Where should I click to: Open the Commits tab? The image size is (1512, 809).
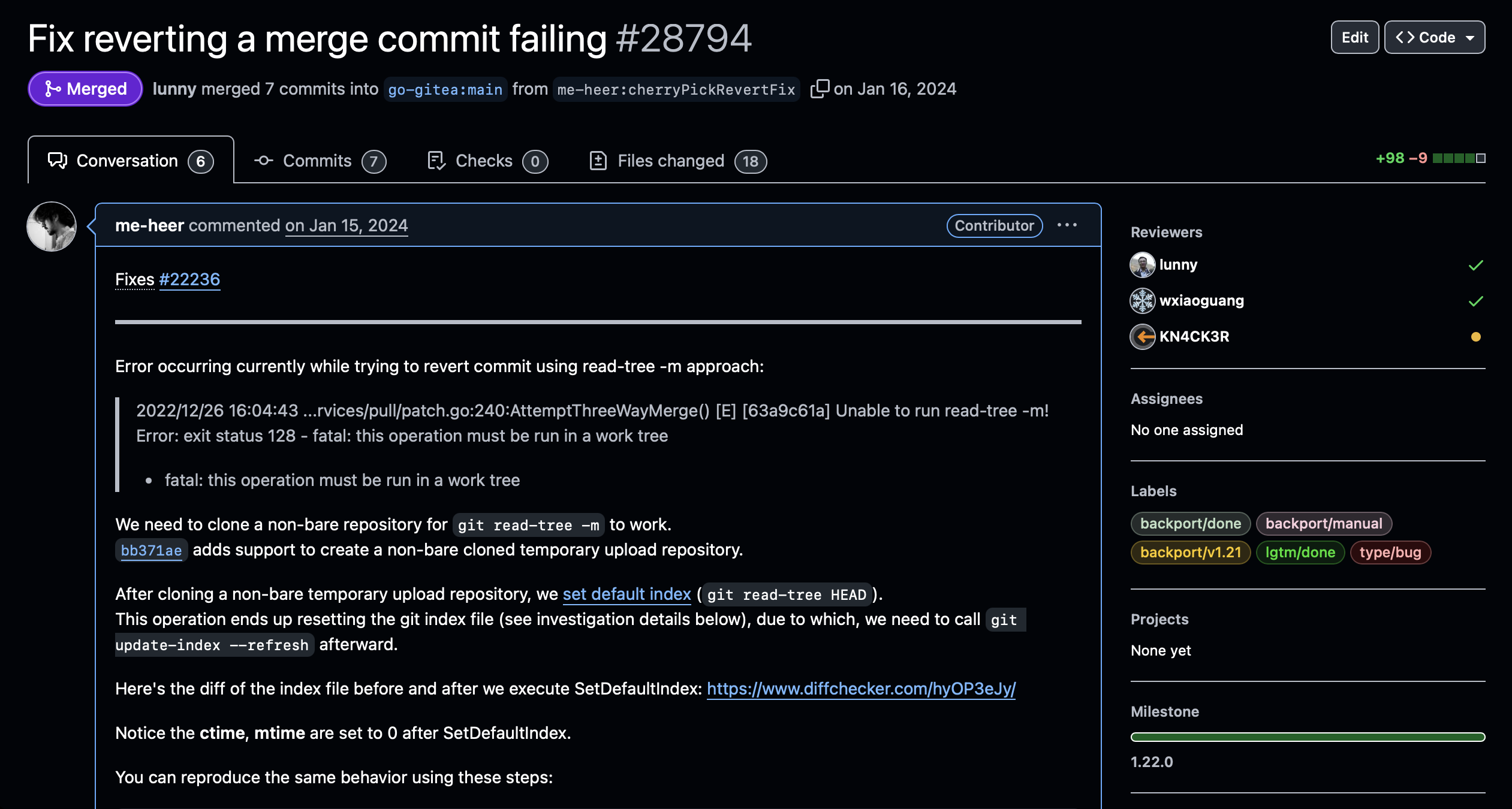[x=317, y=160]
